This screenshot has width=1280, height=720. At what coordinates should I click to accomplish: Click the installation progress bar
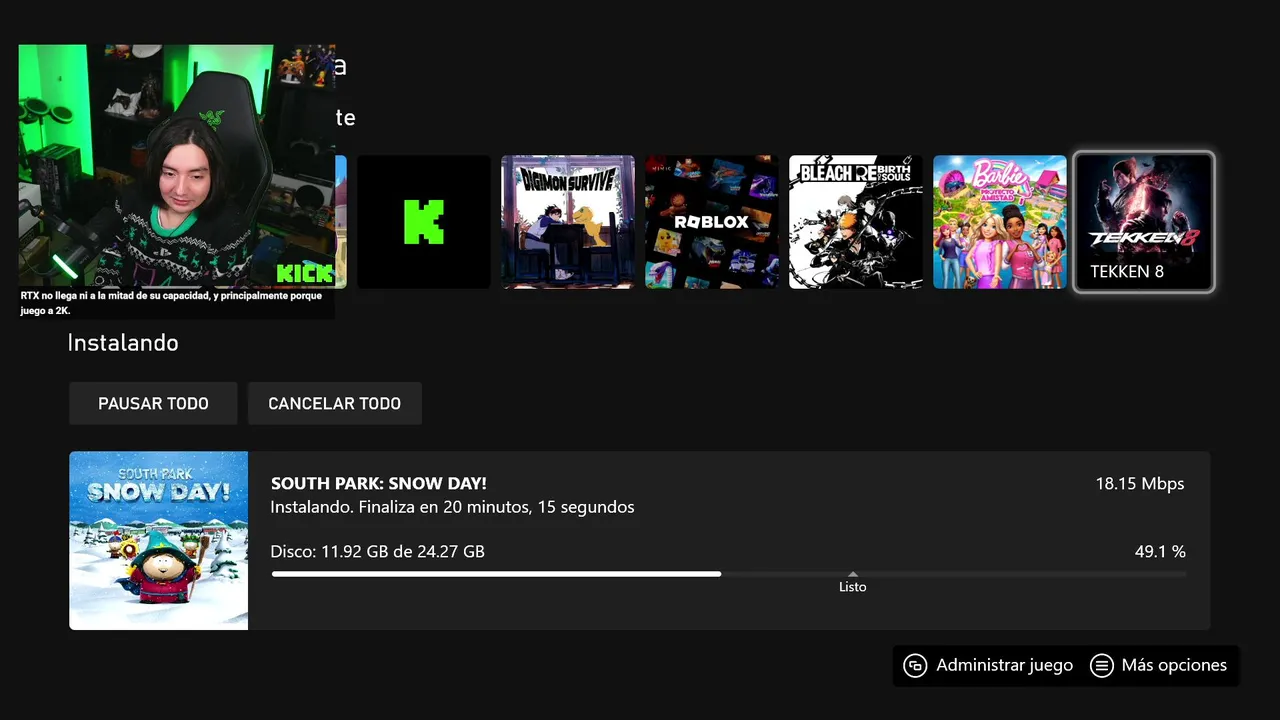point(729,574)
